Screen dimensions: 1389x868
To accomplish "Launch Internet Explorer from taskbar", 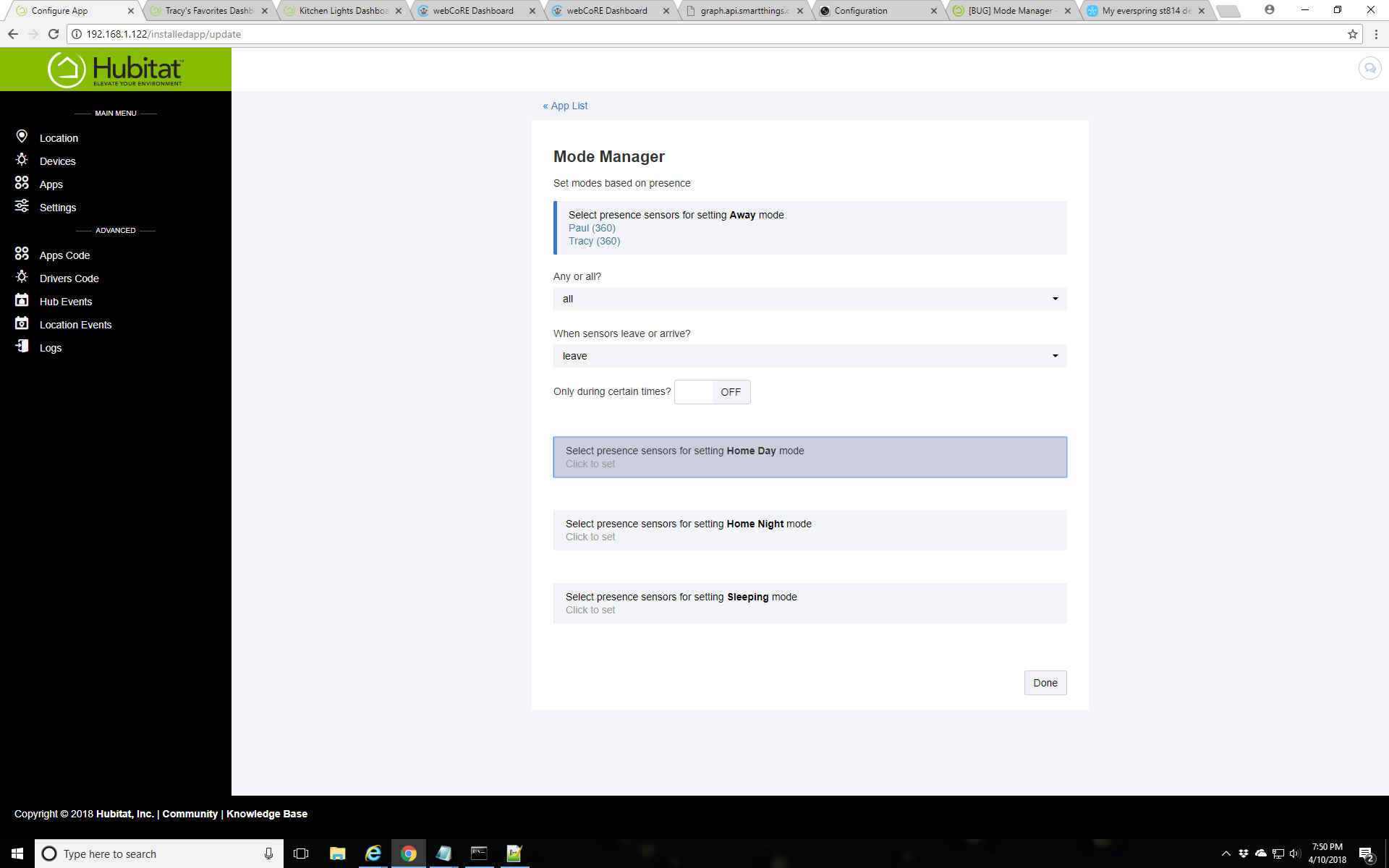I will point(373,854).
